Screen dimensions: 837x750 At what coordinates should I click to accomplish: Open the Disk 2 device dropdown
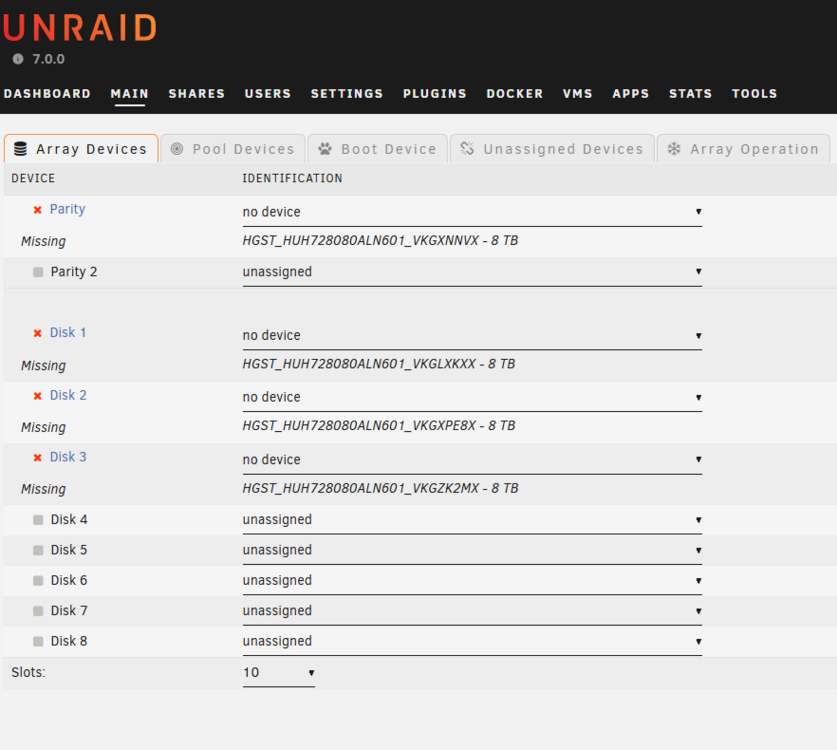[472, 398]
